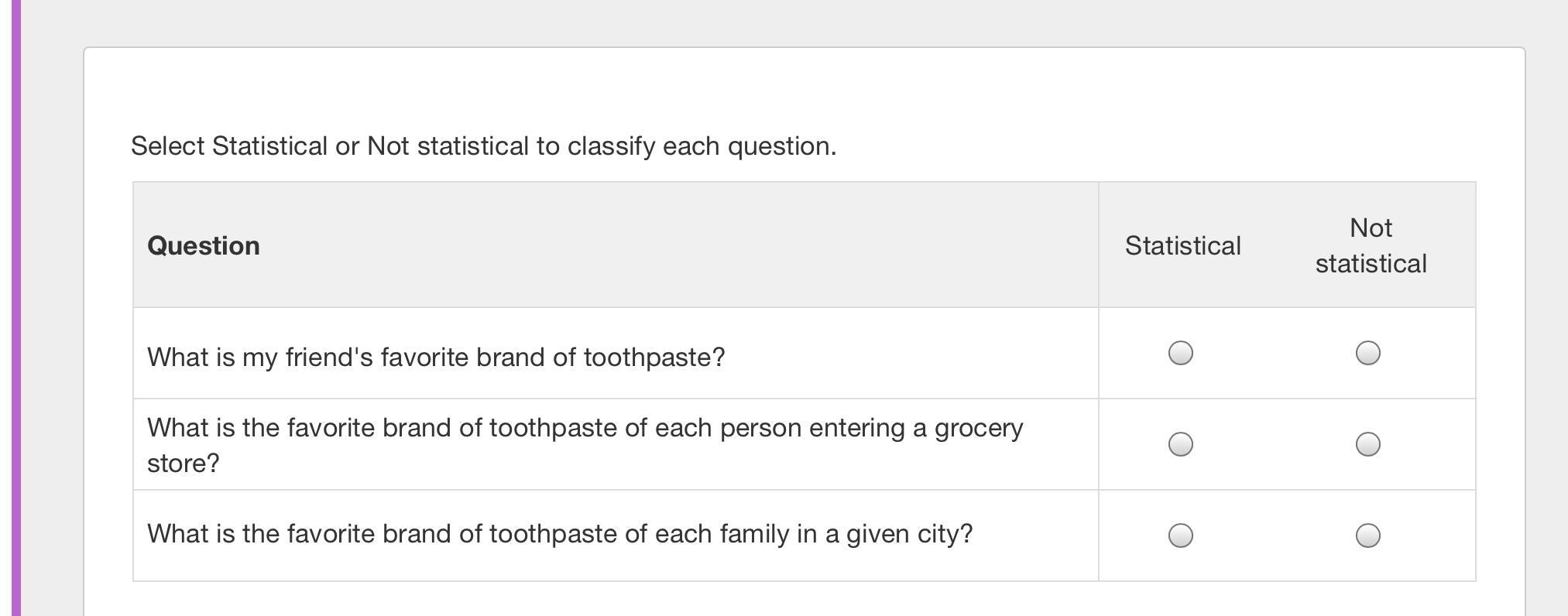Click the word "city?" in the last question
This screenshot has width=1568, height=616.
(x=945, y=534)
